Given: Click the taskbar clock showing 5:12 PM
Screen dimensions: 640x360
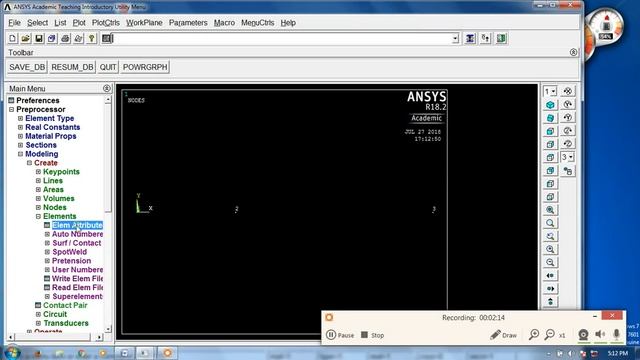Looking at the screenshot, I should 618,353.
